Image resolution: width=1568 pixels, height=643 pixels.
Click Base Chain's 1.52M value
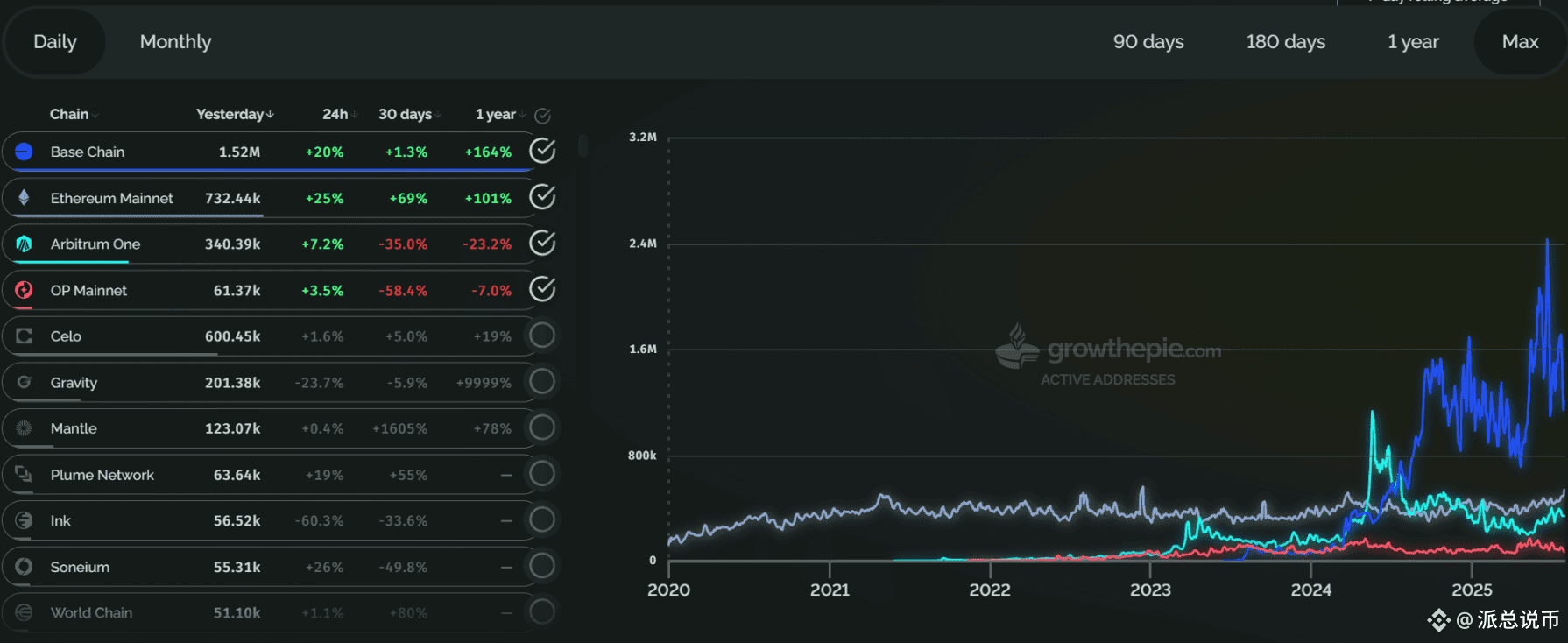239,152
